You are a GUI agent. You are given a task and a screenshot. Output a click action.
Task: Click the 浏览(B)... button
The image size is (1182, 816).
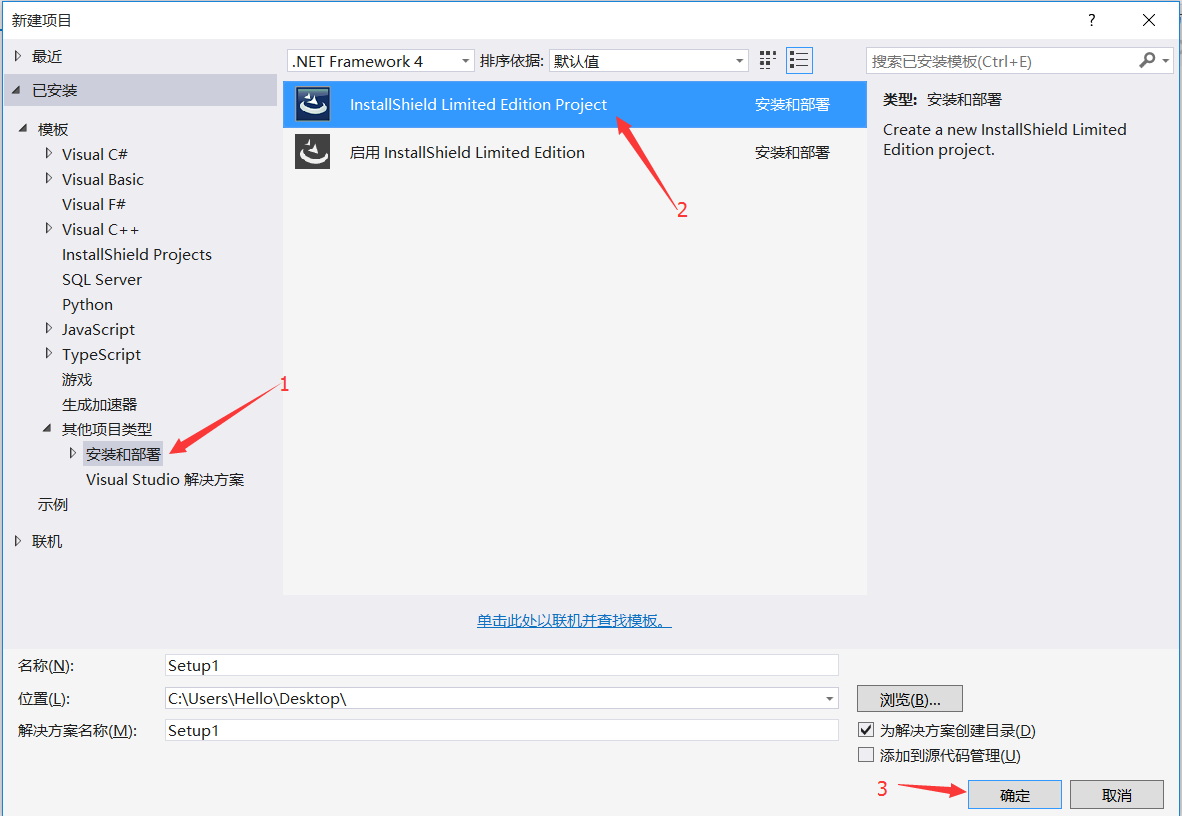pyautogui.click(x=910, y=699)
